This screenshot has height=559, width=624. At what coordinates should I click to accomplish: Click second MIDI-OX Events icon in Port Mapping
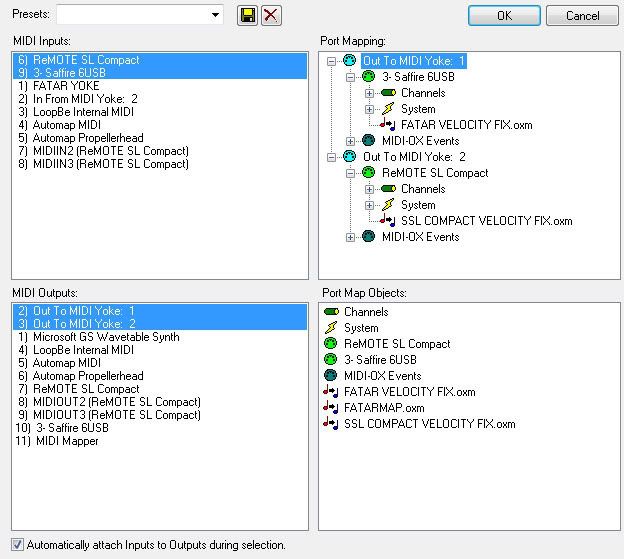(x=369, y=236)
